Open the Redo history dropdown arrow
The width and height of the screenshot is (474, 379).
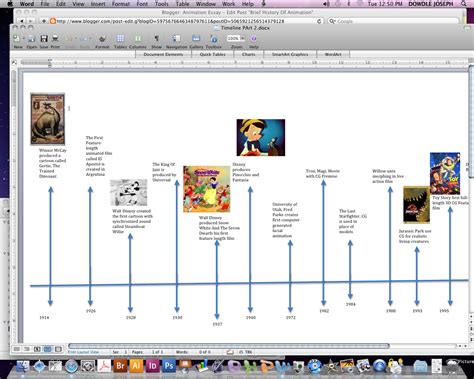coord(90,39)
